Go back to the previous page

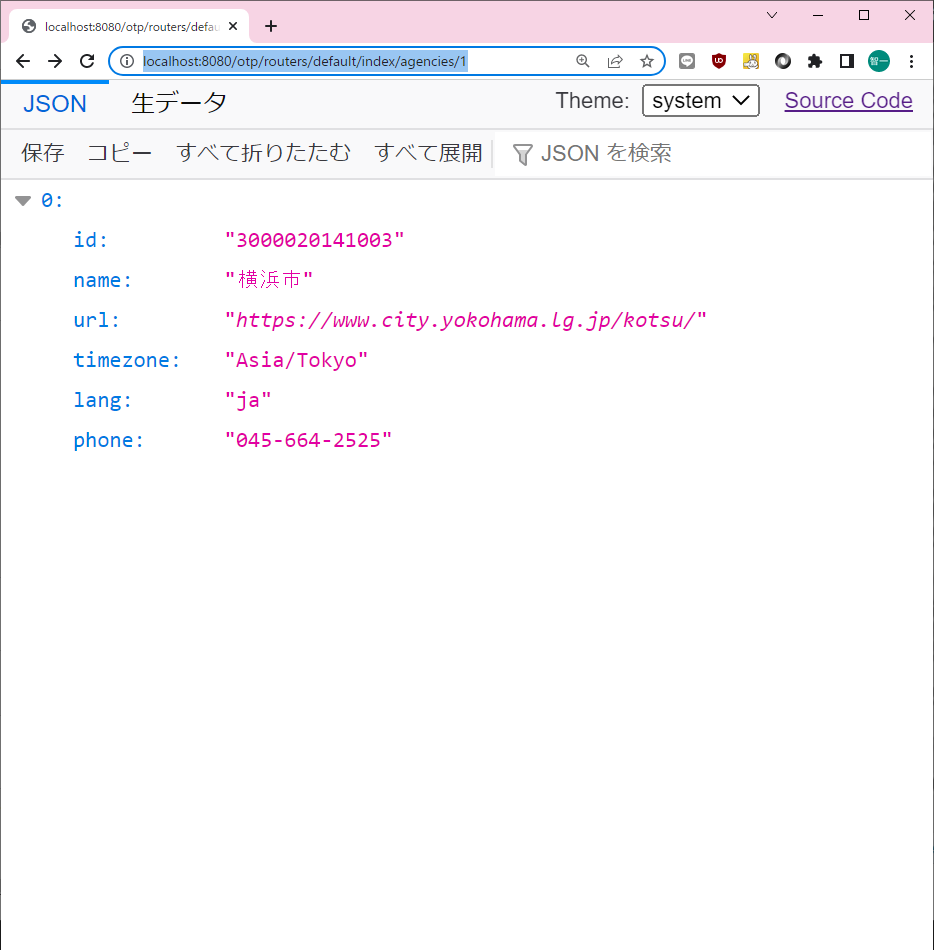pos(23,61)
